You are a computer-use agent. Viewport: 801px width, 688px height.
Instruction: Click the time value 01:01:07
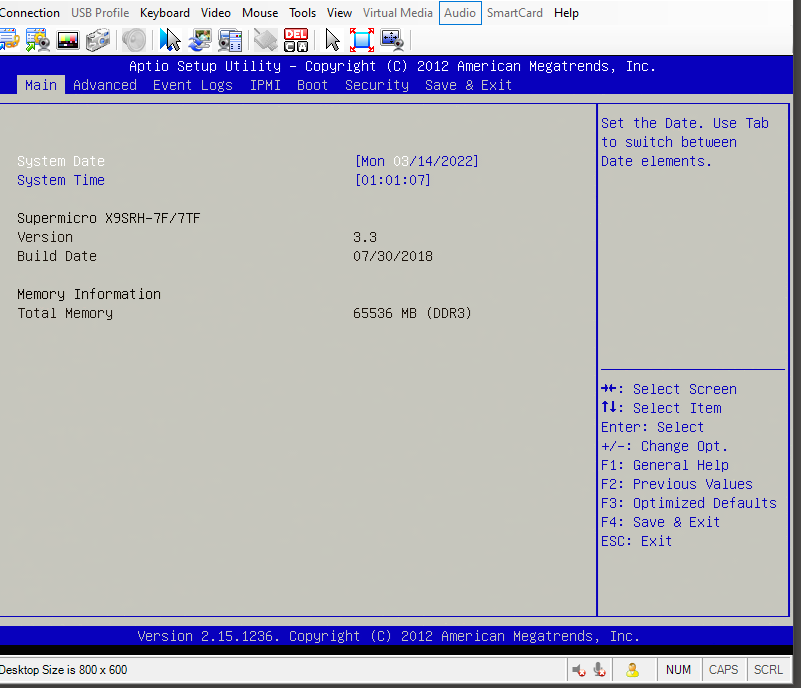click(x=392, y=180)
